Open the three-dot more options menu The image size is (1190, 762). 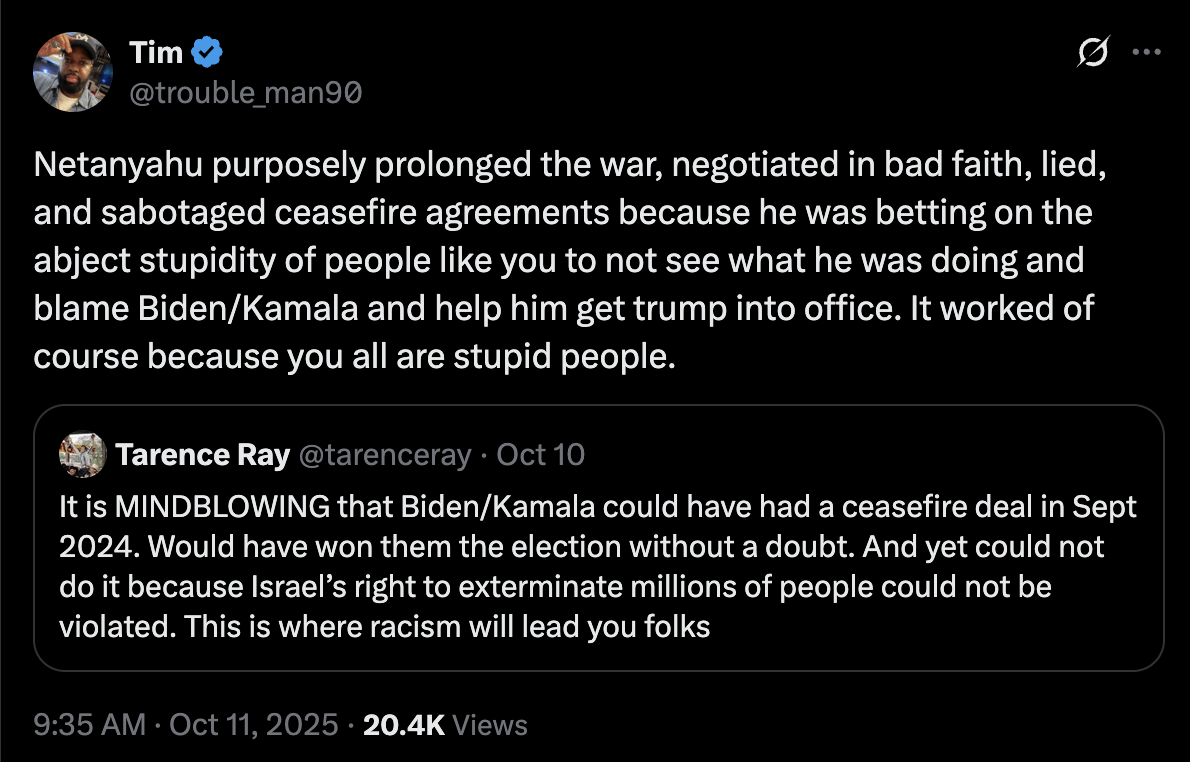(x=1146, y=53)
